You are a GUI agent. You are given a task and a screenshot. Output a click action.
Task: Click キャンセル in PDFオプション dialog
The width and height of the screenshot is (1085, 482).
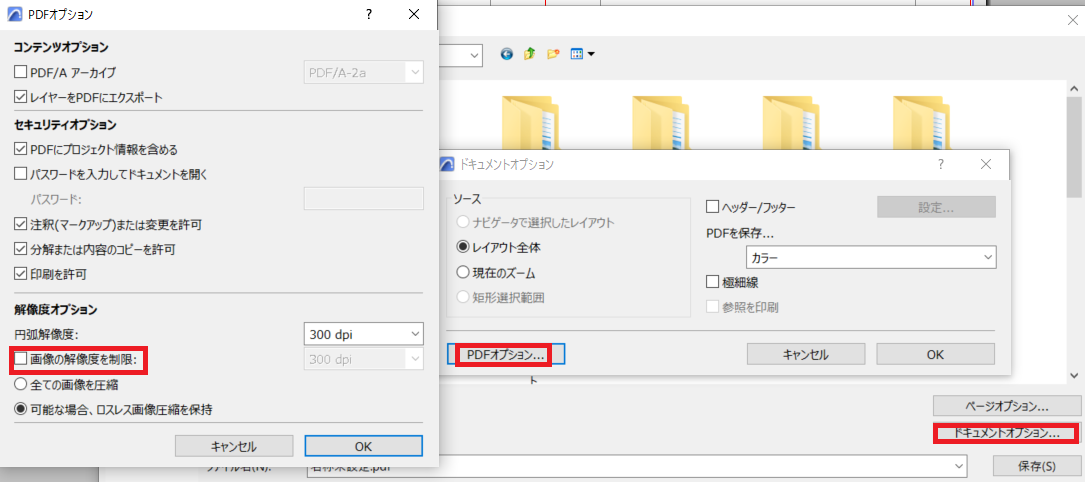(x=234, y=446)
